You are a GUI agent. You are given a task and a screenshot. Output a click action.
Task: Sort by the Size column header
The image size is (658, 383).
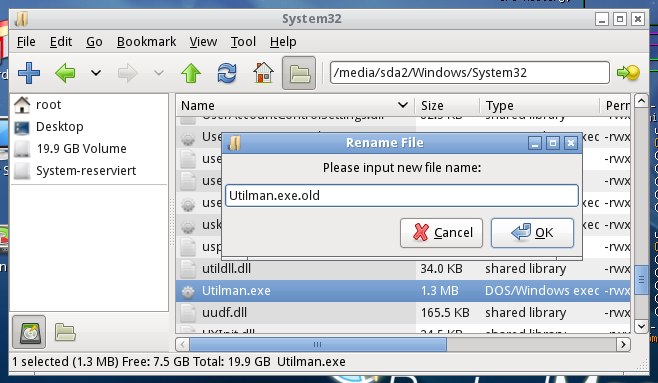(447, 105)
